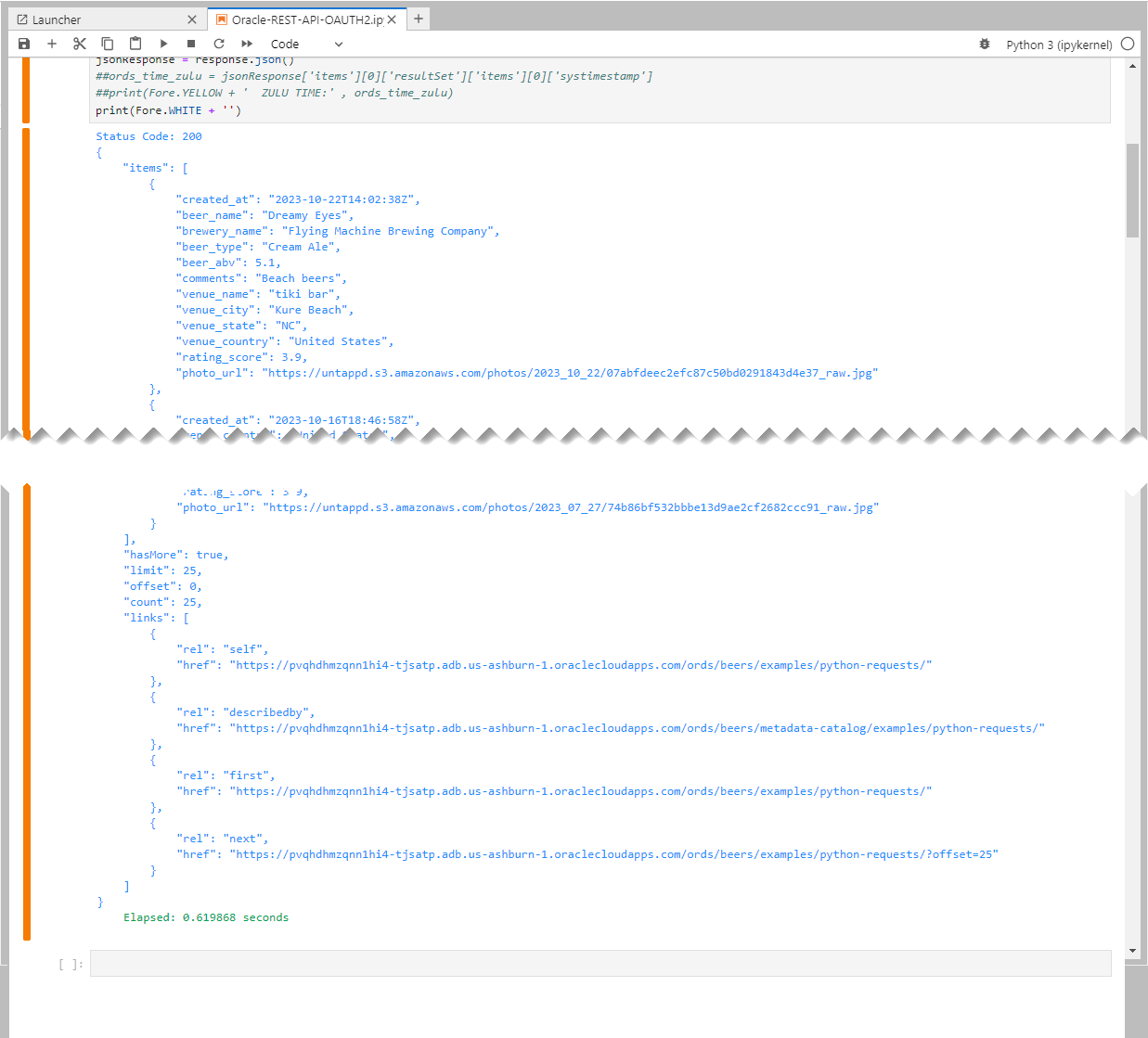Paste cell from the clipboard icon
This screenshot has width=1148, height=1038.
pos(135,44)
